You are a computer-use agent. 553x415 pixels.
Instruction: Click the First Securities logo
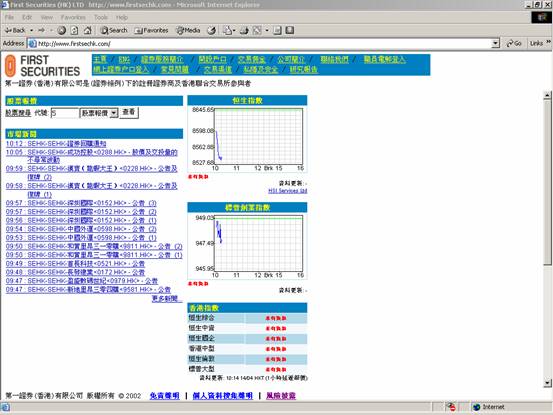pos(43,66)
